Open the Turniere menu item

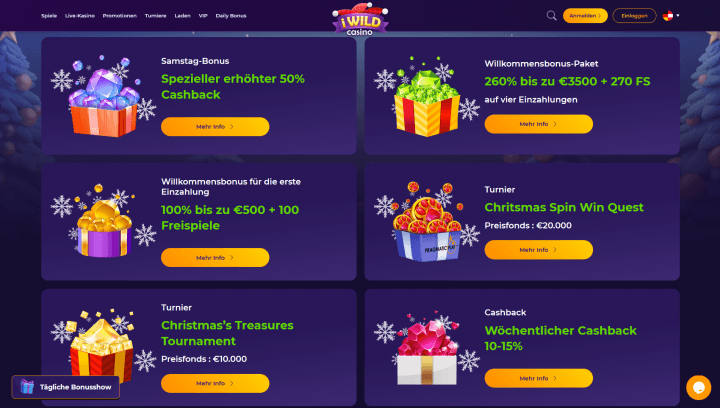(156, 16)
